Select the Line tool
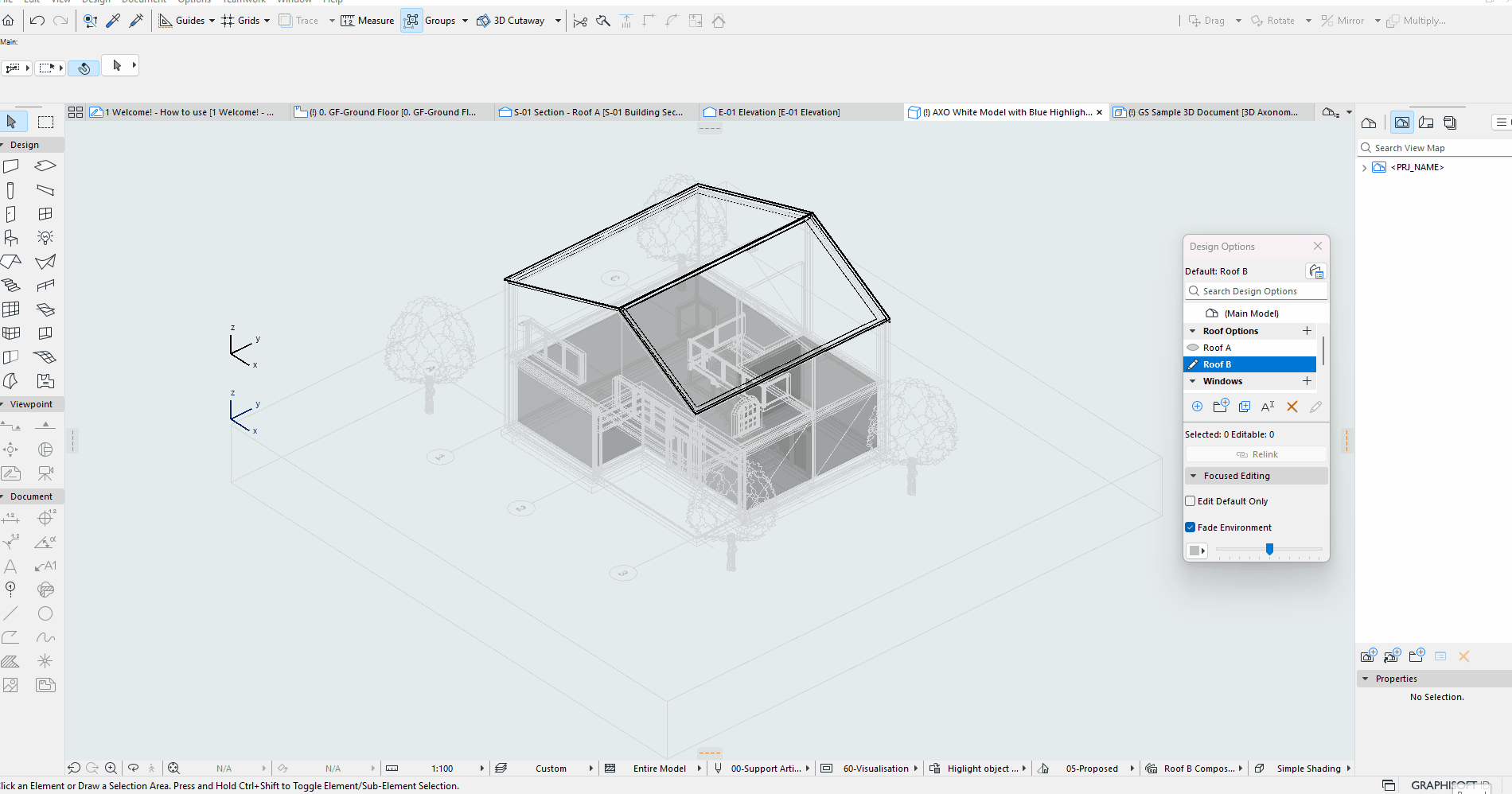 [x=11, y=614]
